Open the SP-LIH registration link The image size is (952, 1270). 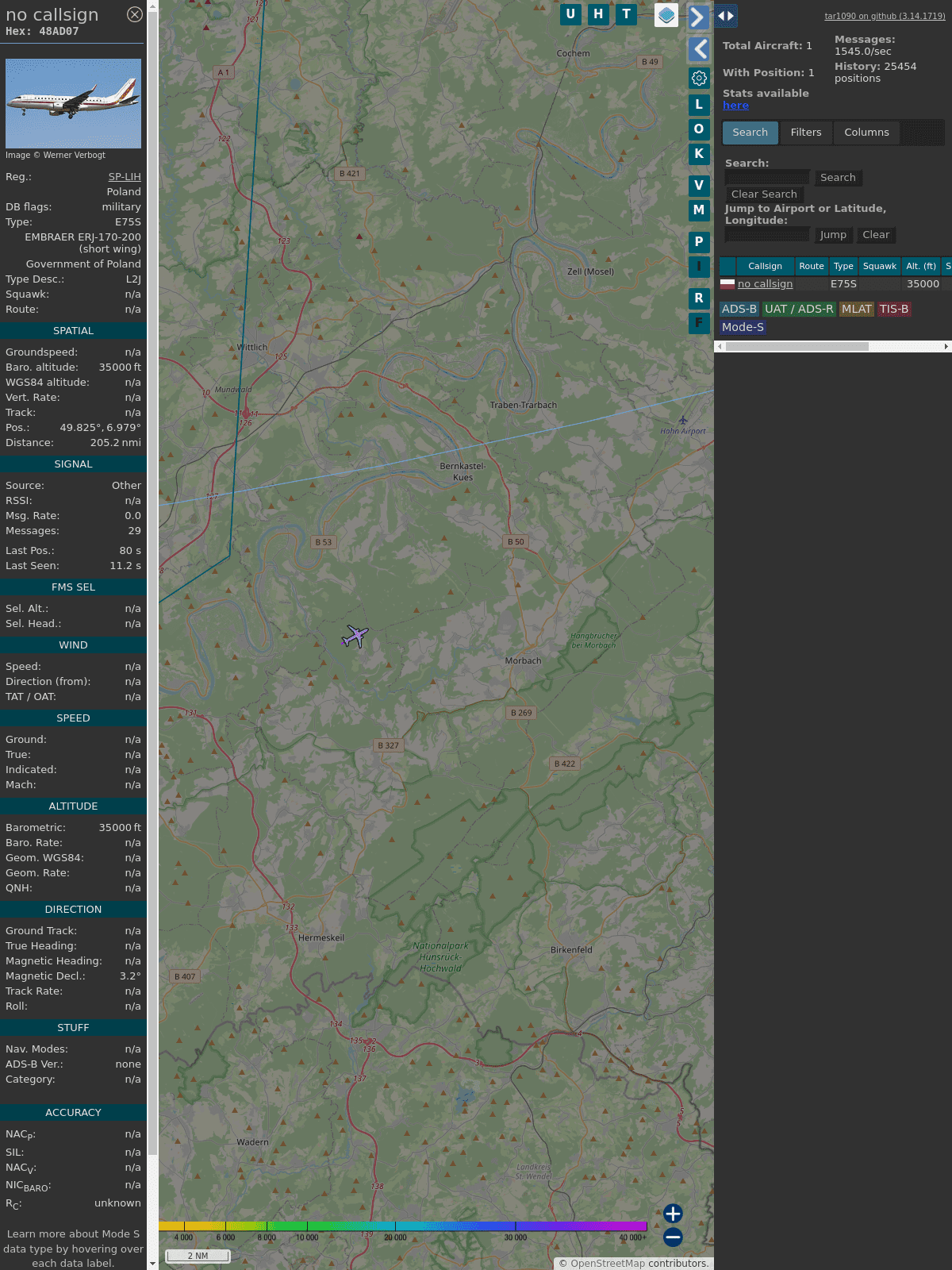(x=125, y=177)
